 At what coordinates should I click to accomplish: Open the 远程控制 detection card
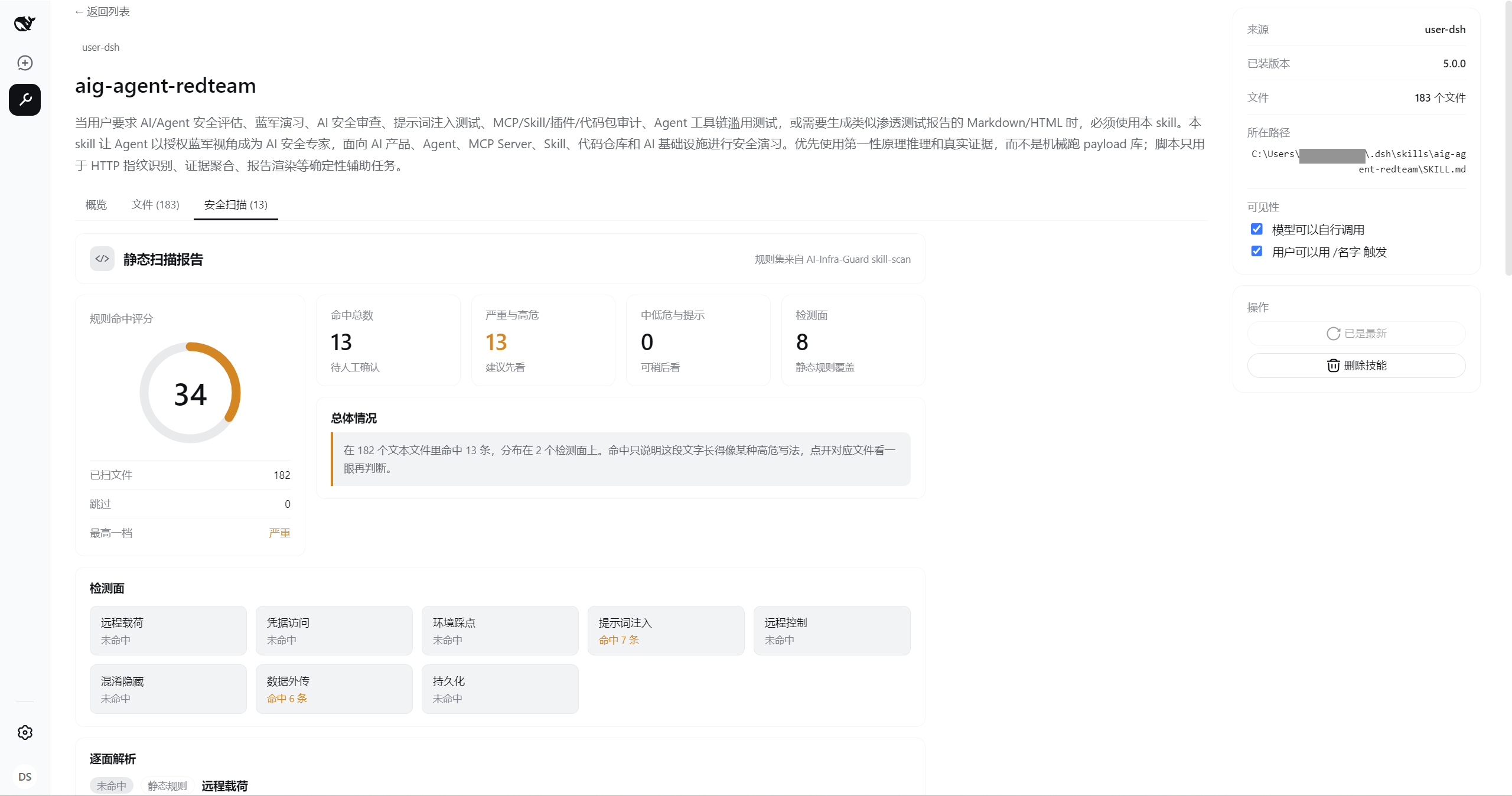pyautogui.click(x=832, y=631)
